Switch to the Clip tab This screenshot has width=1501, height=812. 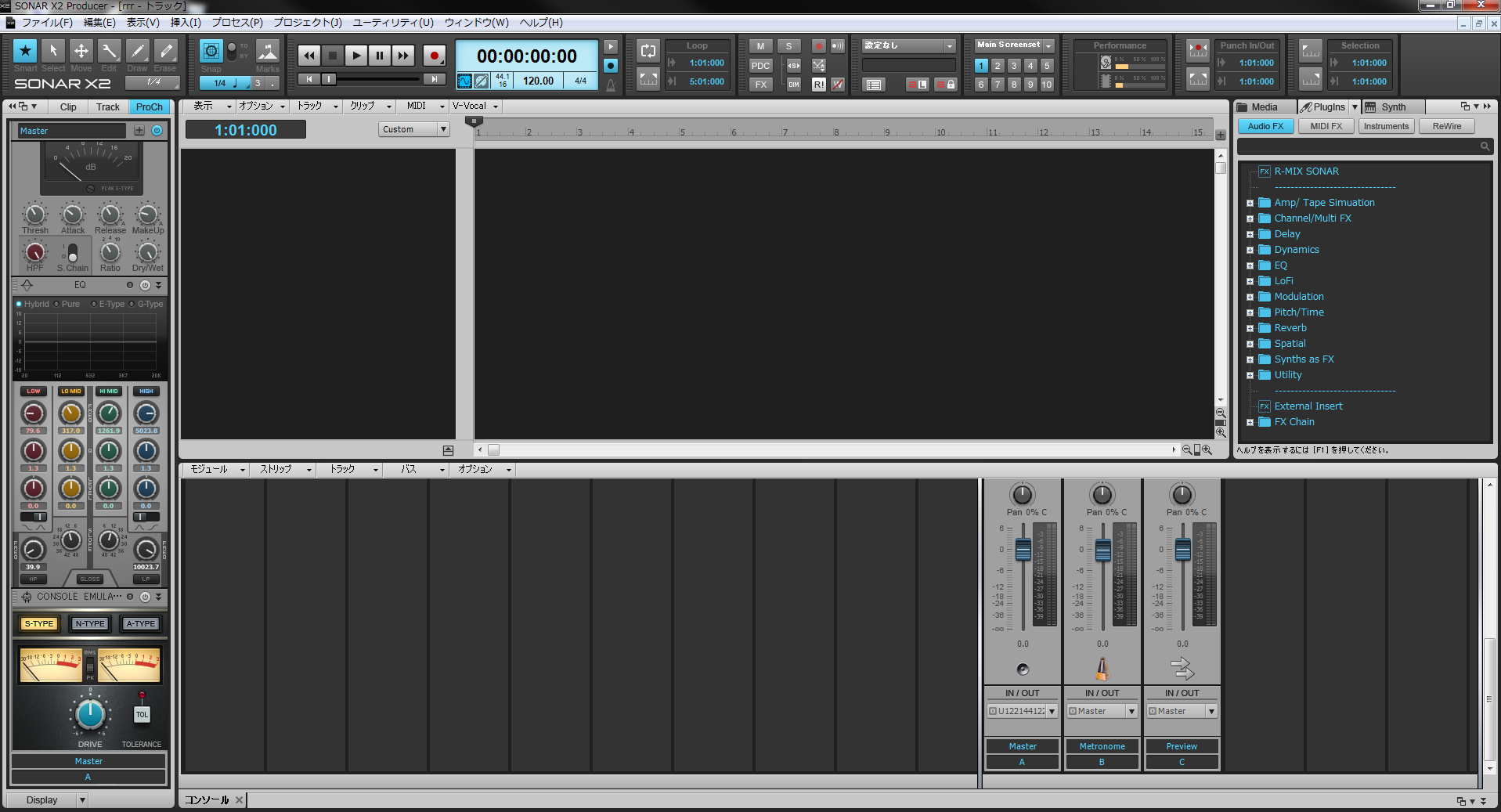pyautogui.click(x=68, y=107)
